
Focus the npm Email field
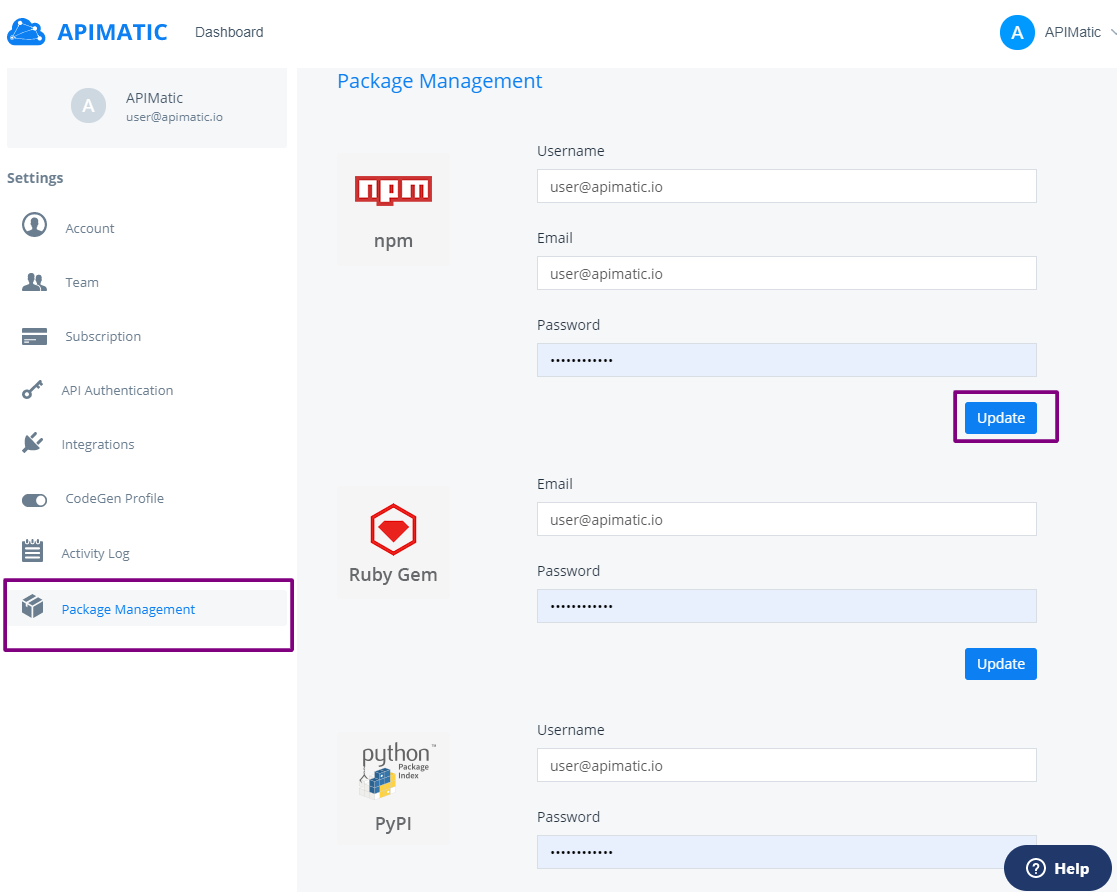click(x=786, y=273)
